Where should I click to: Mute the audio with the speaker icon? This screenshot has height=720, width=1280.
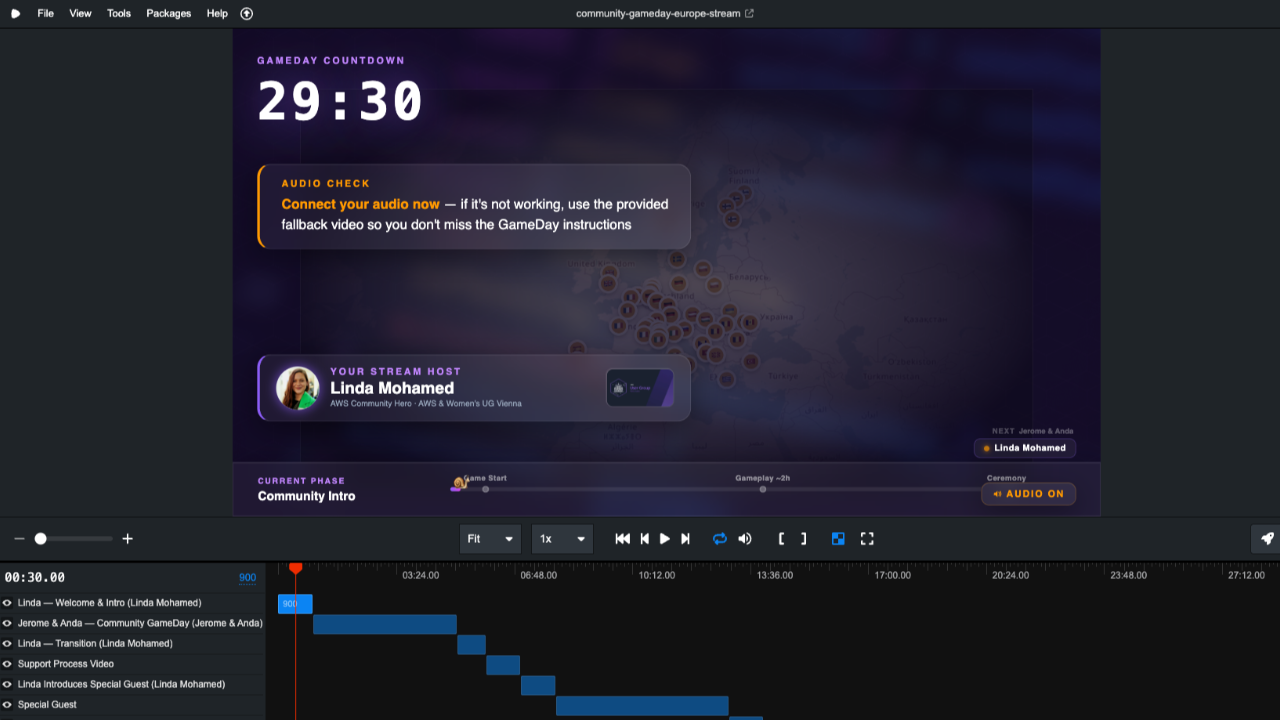pos(745,539)
